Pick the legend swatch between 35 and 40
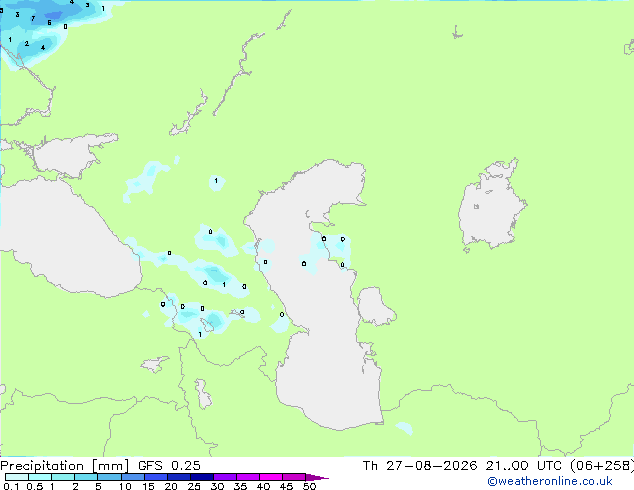The image size is (634, 490). [248, 477]
